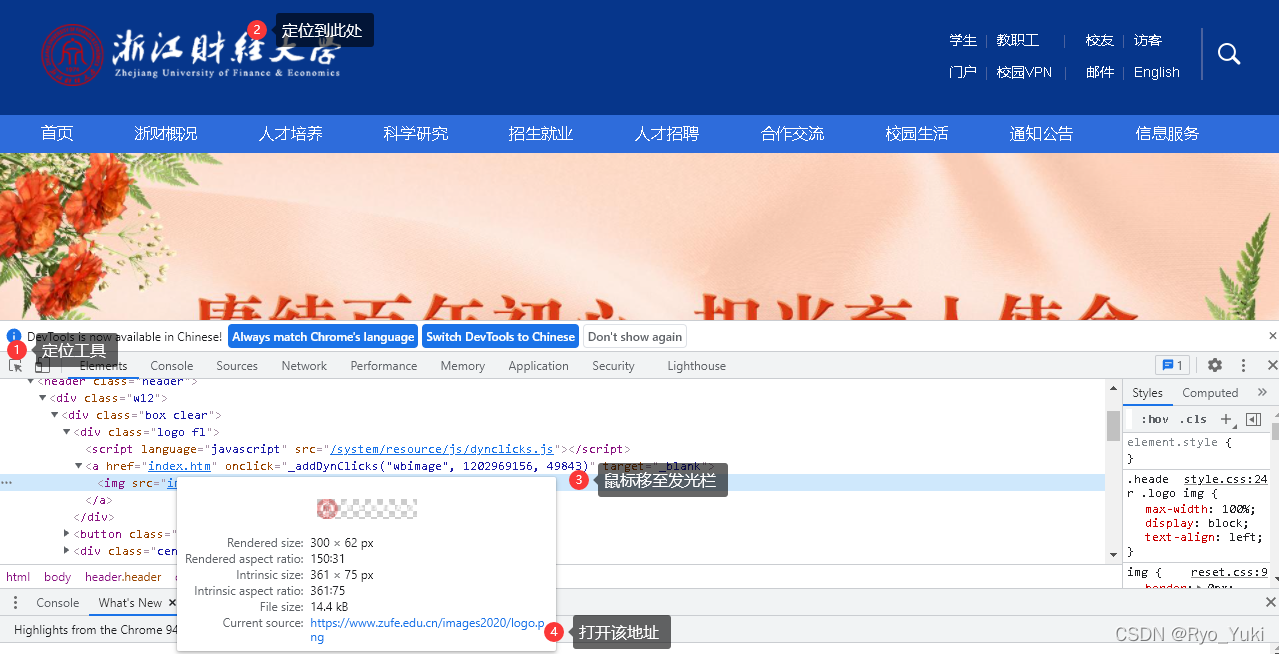This screenshot has height=654, width=1279.
Task: Expand the button class node
Action: point(67,534)
